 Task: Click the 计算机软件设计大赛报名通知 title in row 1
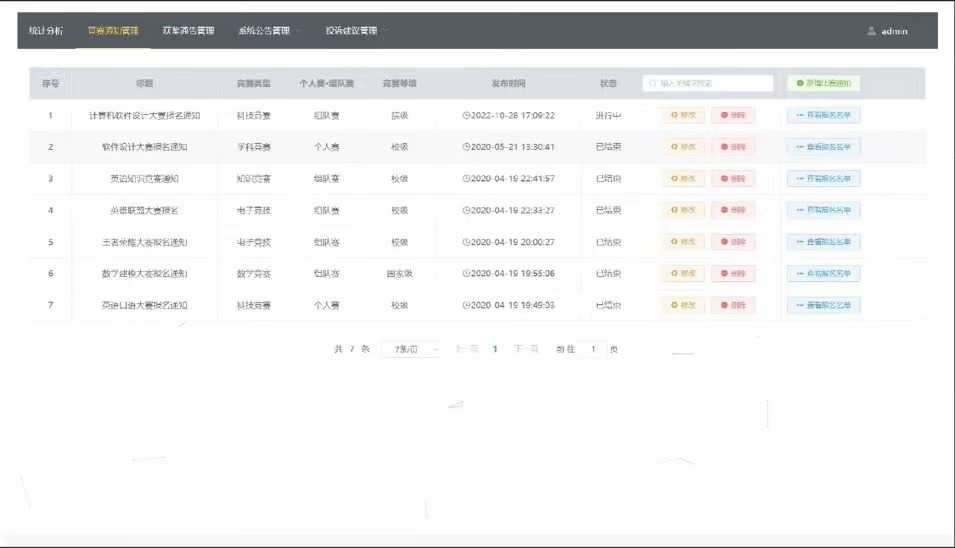[x=144, y=115]
